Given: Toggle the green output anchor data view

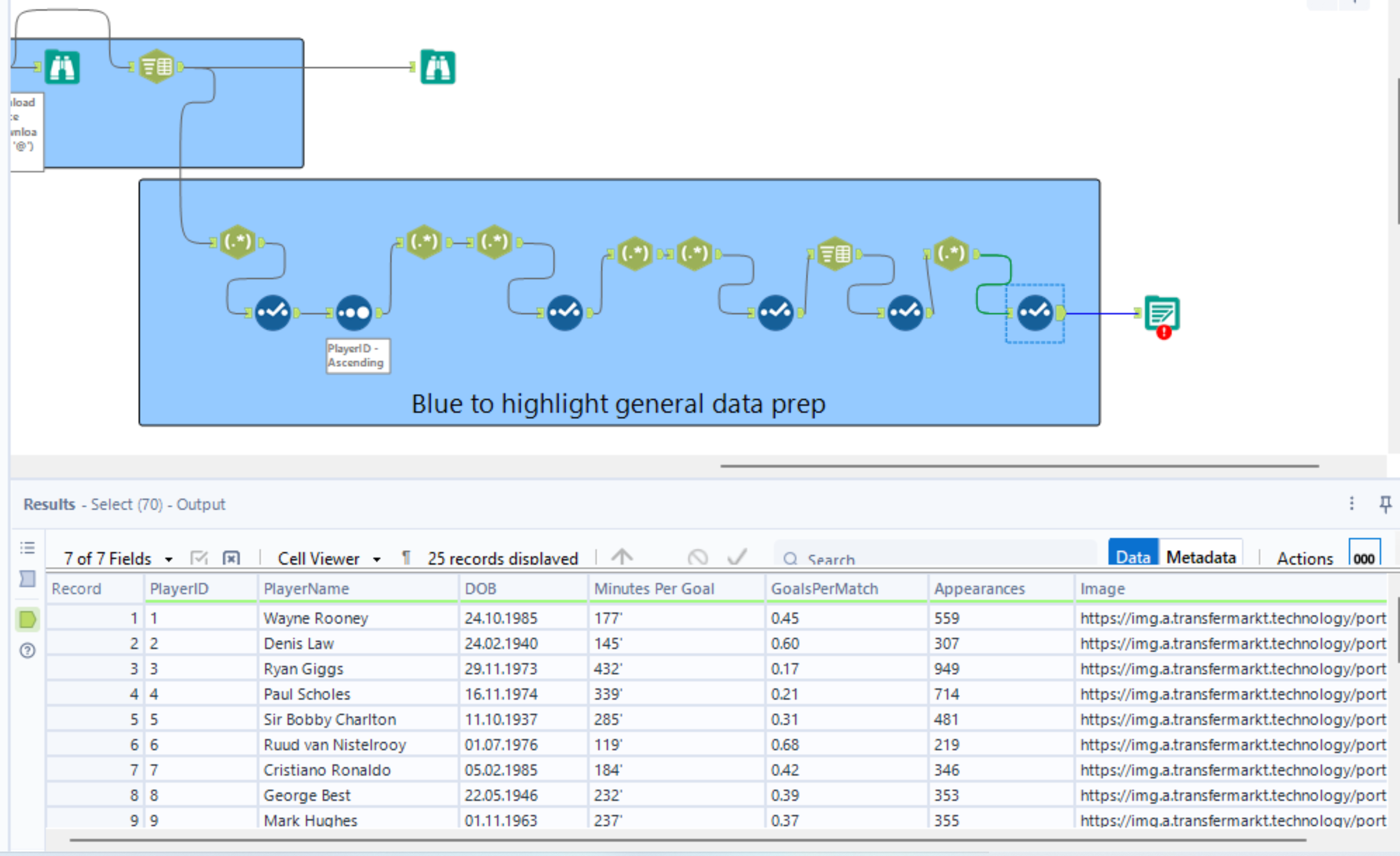Looking at the screenshot, I should (x=28, y=619).
